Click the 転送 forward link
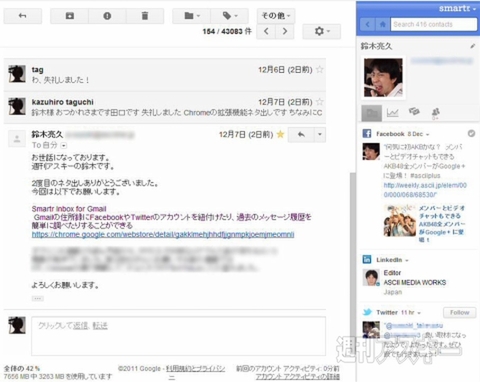The image size is (480, 382). pyautogui.click(x=100, y=326)
